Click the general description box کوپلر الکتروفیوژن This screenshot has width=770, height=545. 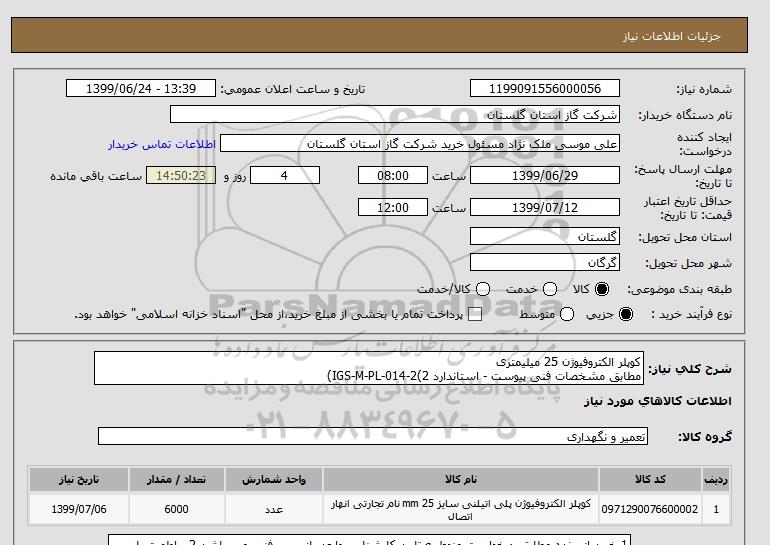click(x=369, y=368)
